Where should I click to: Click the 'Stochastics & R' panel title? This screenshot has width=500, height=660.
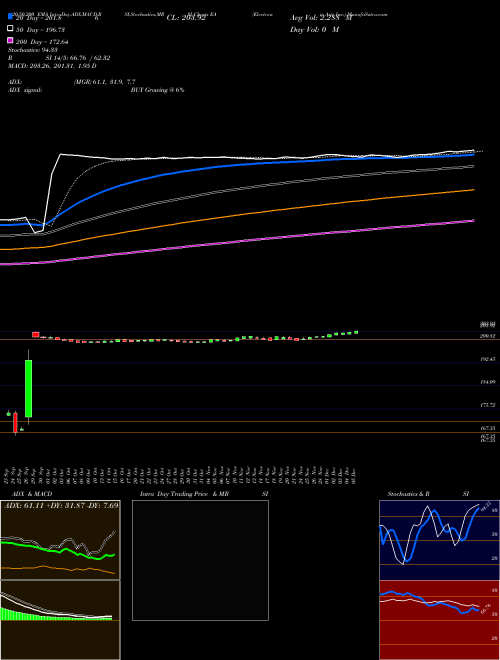tap(408, 494)
